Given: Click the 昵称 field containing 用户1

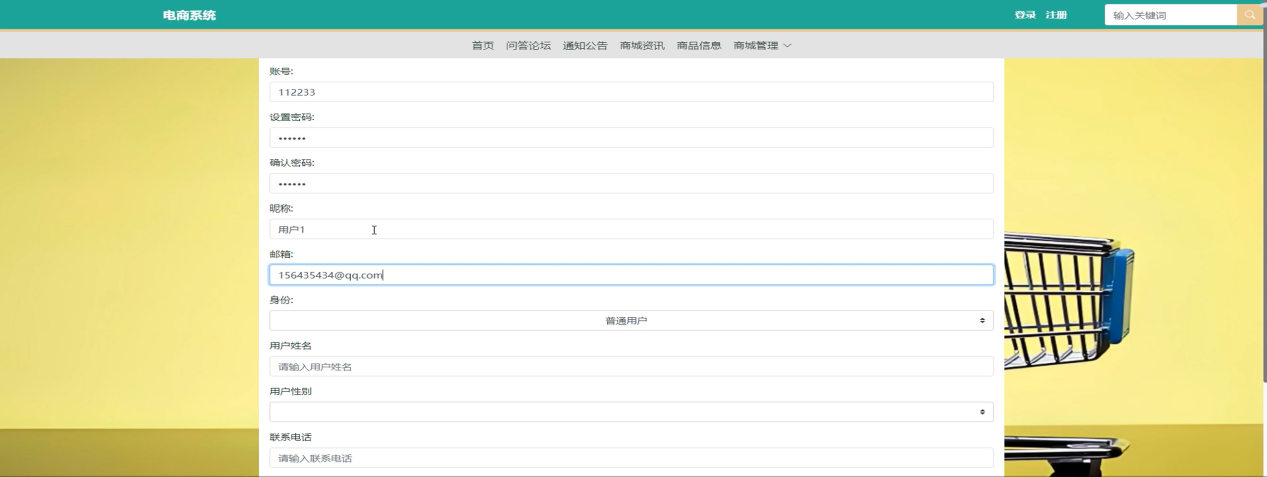Looking at the screenshot, I should click(x=631, y=229).
